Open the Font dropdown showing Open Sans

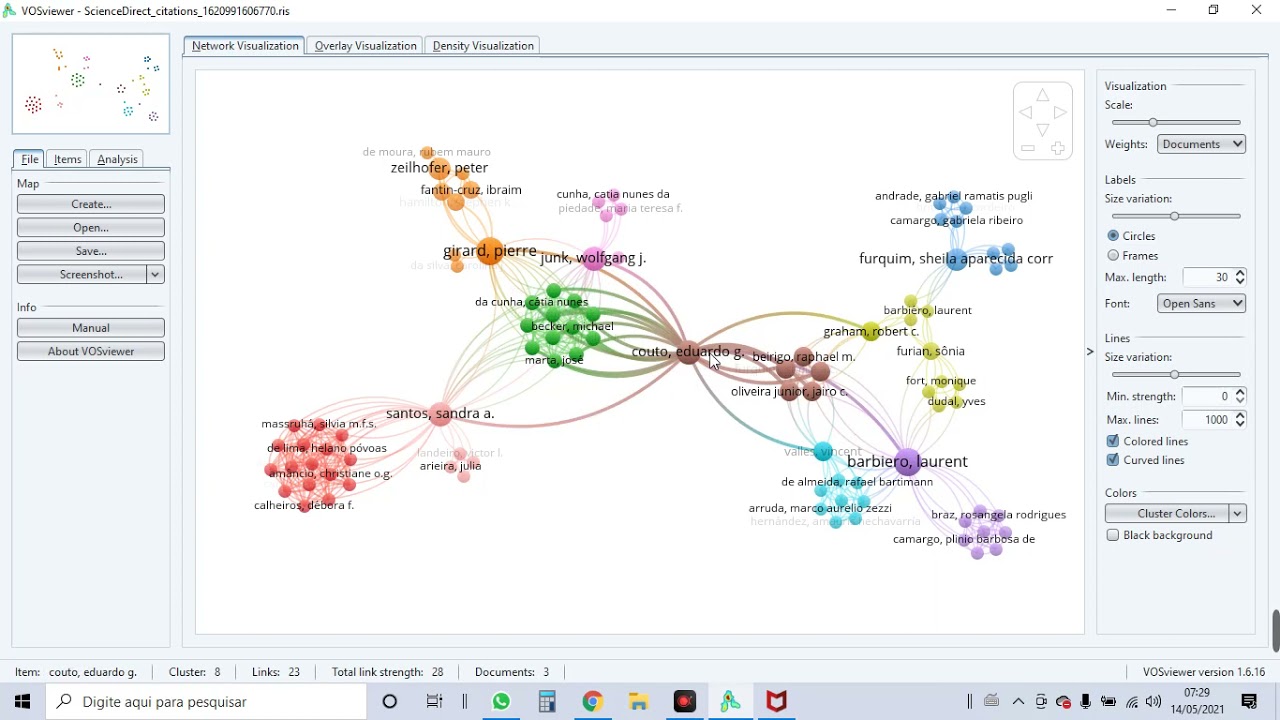click(1201, 303)
